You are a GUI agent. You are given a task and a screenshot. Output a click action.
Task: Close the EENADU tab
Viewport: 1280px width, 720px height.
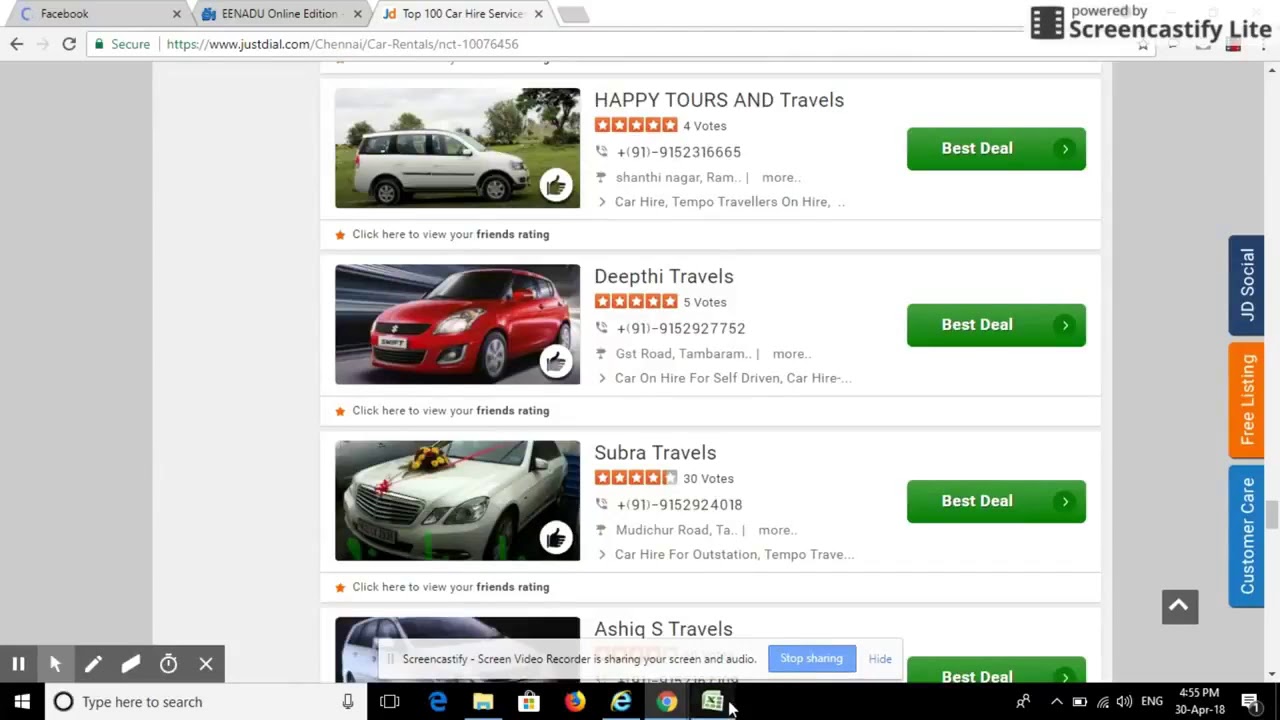pos(359,14)
